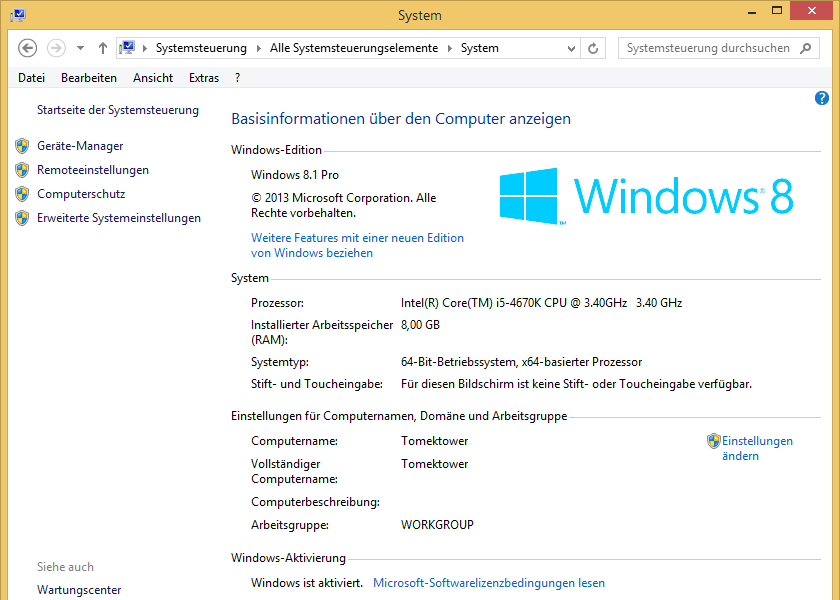Click the magnifier search icon

(805, 48)
